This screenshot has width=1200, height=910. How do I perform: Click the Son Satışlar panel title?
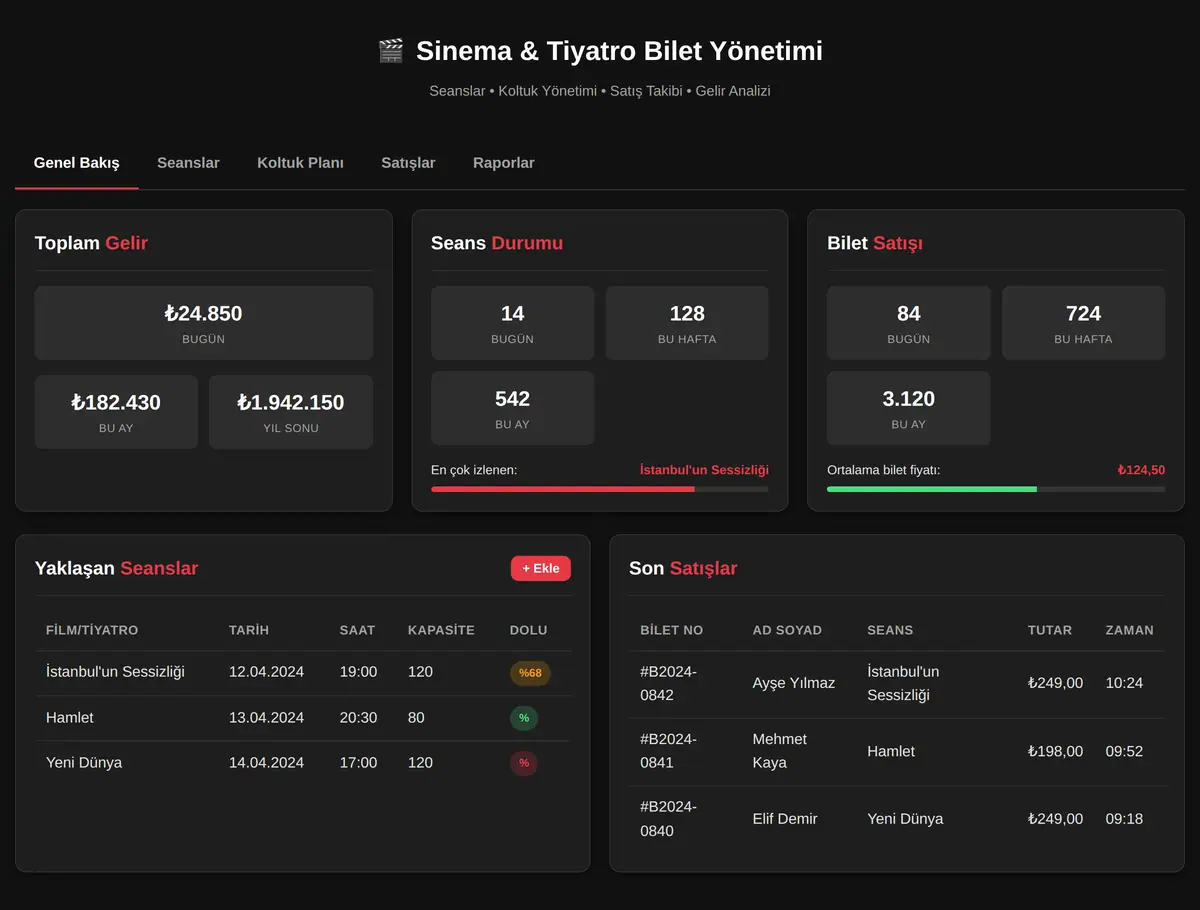click(x=683, y=568)
